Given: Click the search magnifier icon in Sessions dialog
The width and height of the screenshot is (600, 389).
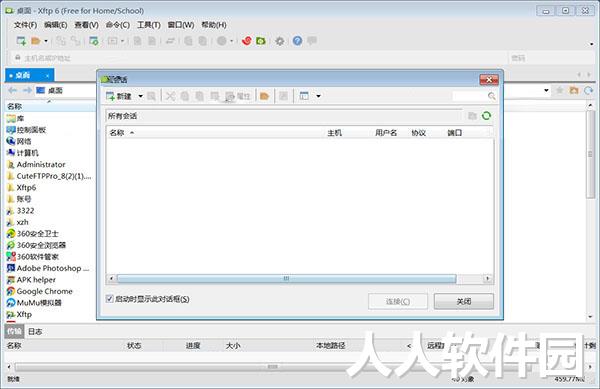Looking at the screenshot, I should pos(492,96).
